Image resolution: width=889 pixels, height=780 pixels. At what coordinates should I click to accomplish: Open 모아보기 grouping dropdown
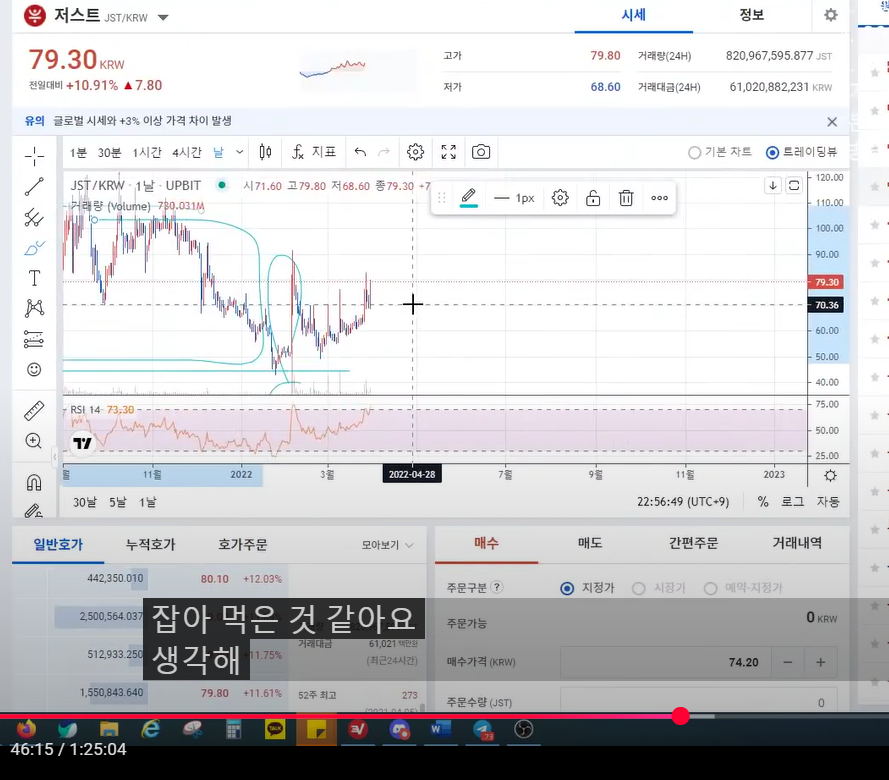click(x=387, y=545)
